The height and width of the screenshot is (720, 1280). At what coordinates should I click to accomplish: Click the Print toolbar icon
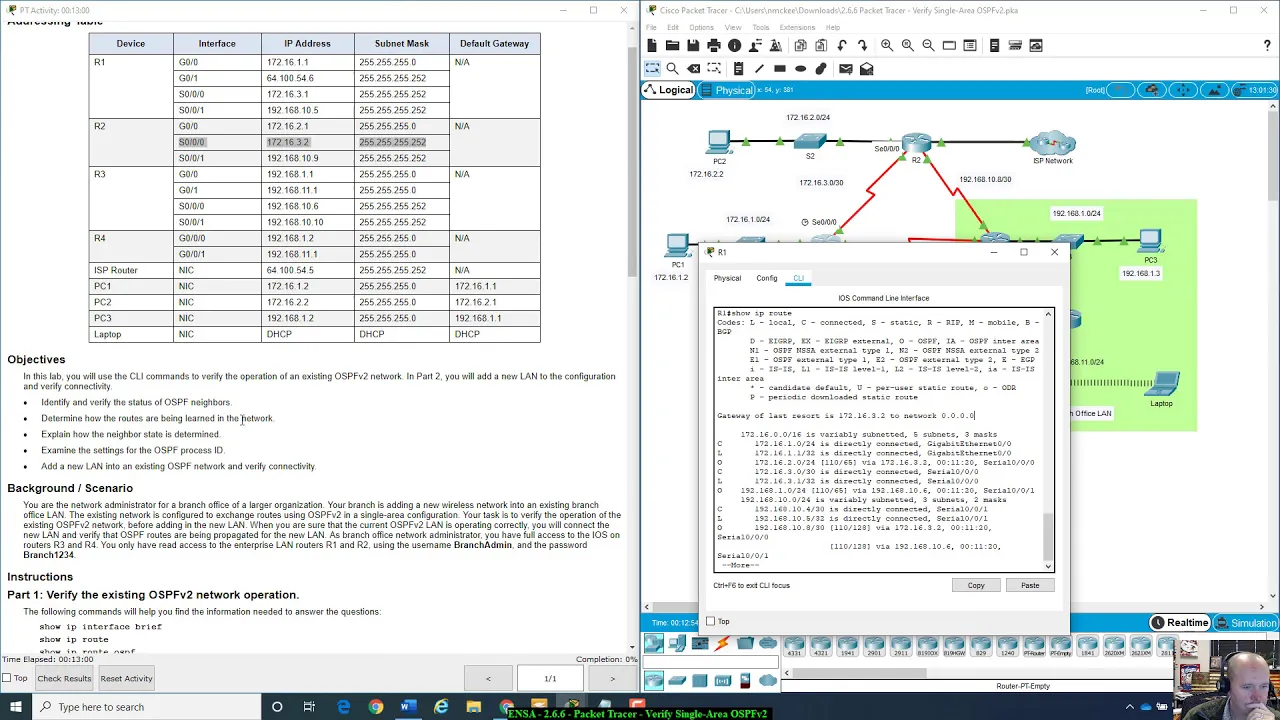pyautogui.click(x=714, y=46)
